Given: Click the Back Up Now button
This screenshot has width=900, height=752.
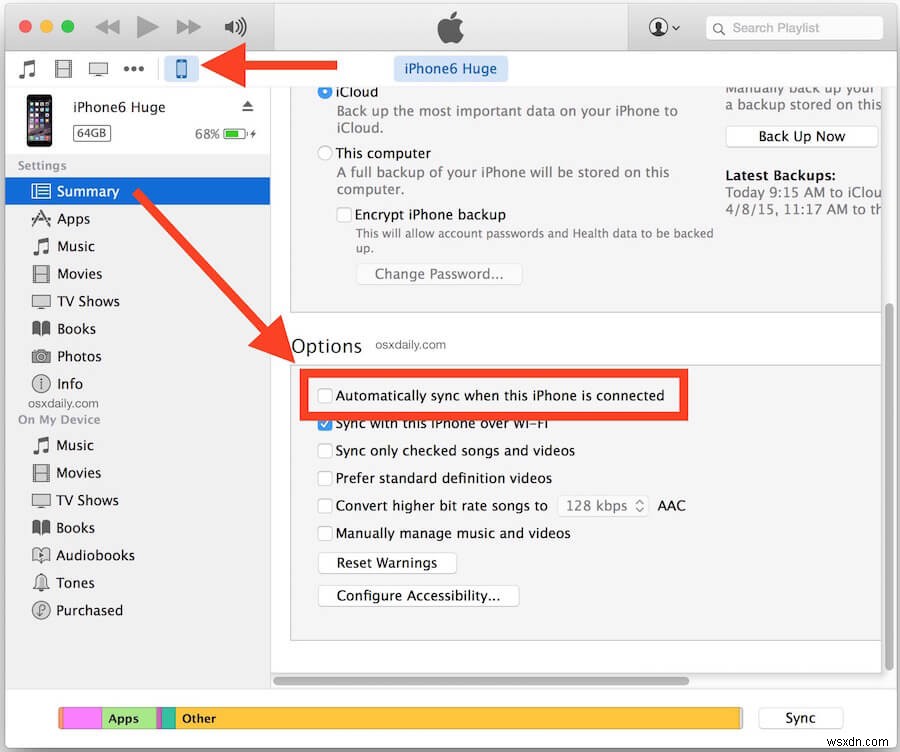Looking at the screenshot, I should pos(801,136).
